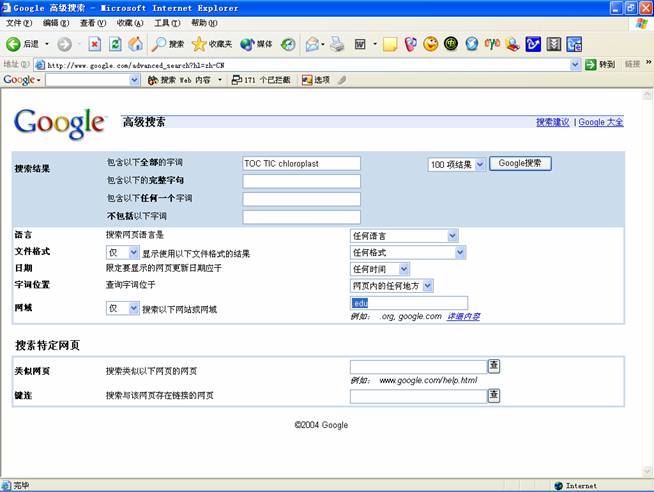Click the '查' button for links (链接) row

tap(494, 395)
